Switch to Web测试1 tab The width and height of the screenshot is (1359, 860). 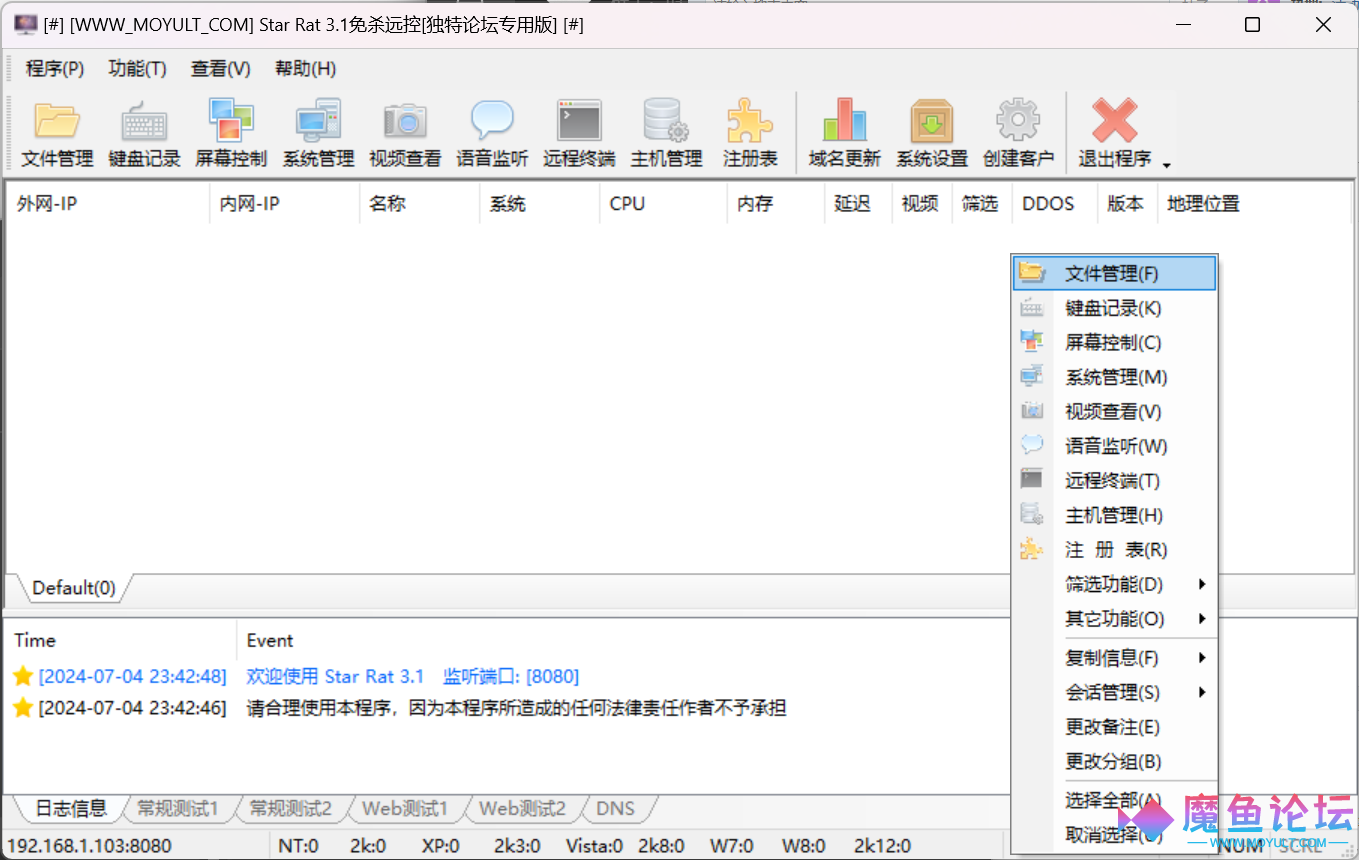405,808
